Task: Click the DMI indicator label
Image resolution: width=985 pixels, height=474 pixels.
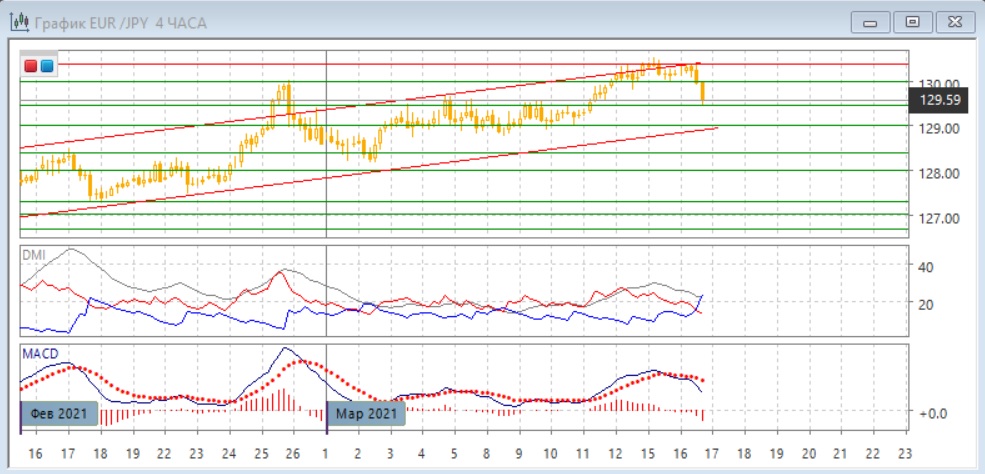Action: pyautogui.click(x=32, y=255)
